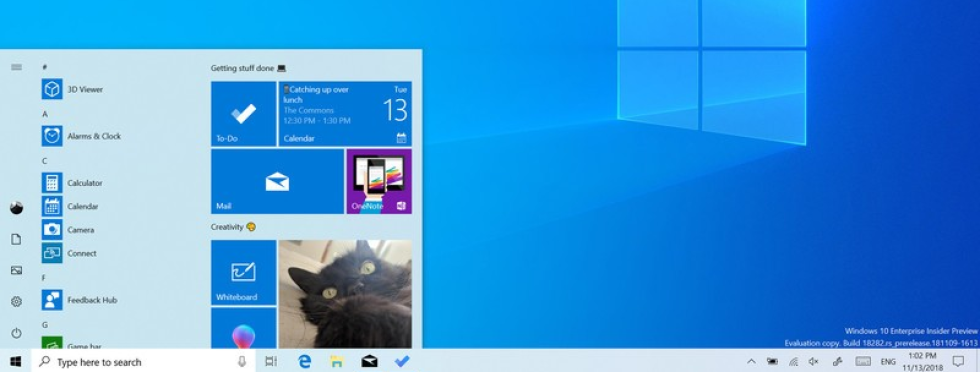Image resolution: width=980 pixels, height=372 pixels.
Task: Open the To-Do tile
Action: (x=243, y=114)
